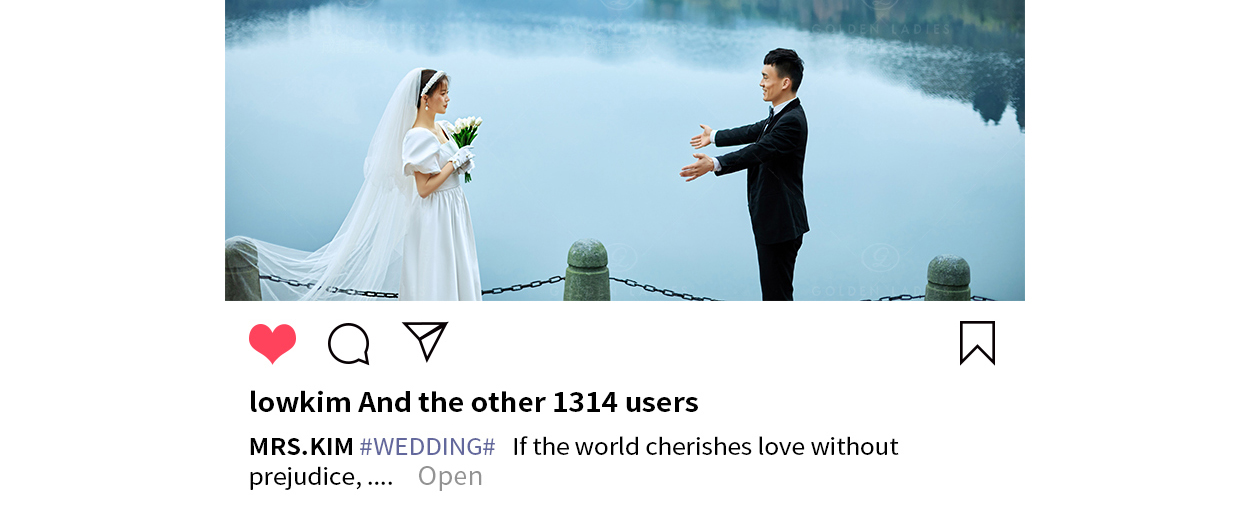Image resolution: width=1250 pixels, height=529 pixels.
Task: Share the post using paper plane icon
Action: click(425, 341)
